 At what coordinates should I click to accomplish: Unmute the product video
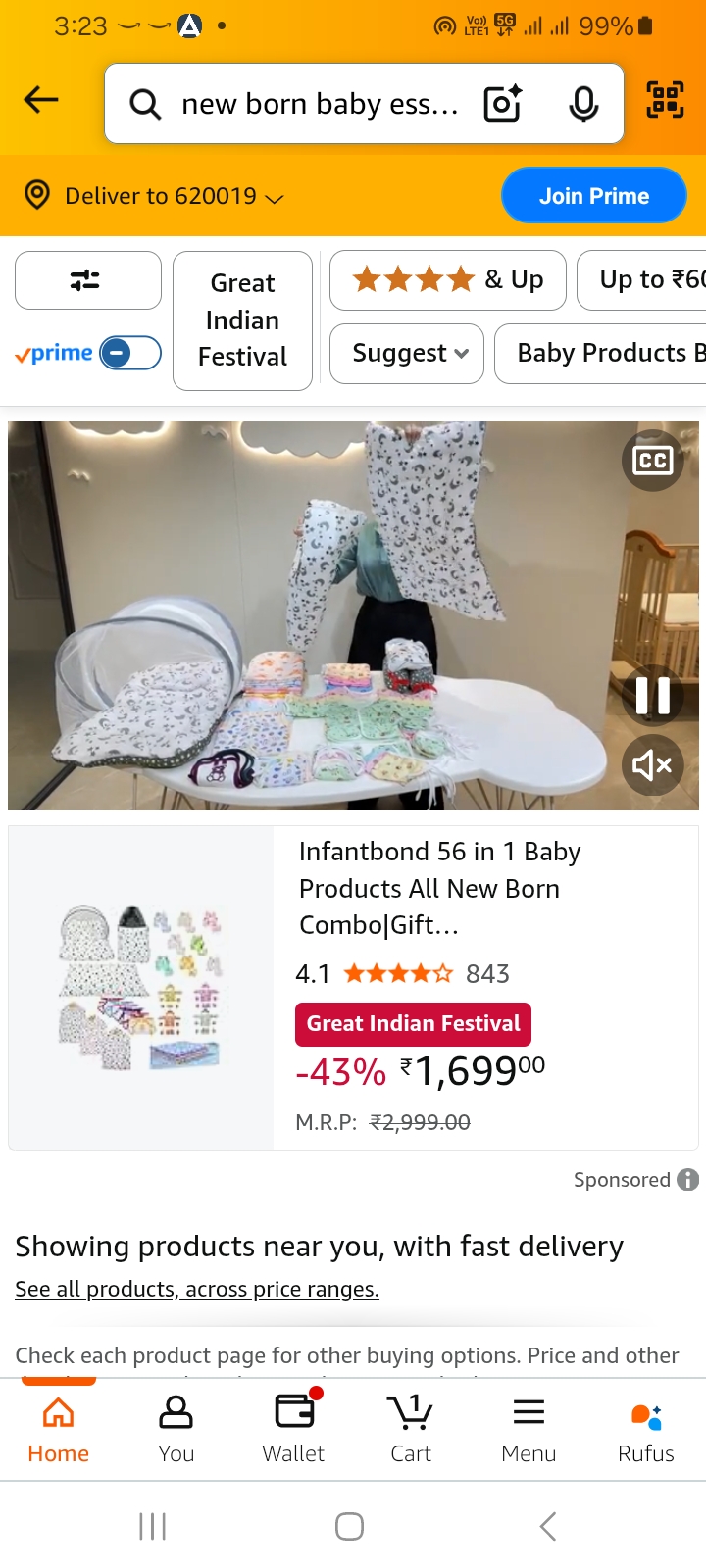652,764
